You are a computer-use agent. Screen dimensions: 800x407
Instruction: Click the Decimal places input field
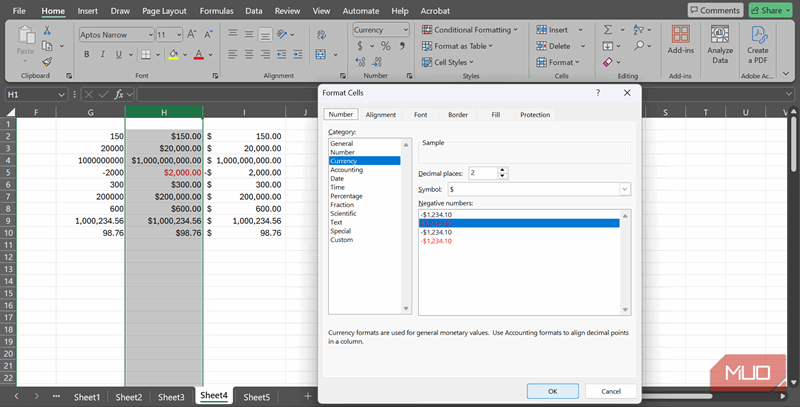click(x=483, y=173)
